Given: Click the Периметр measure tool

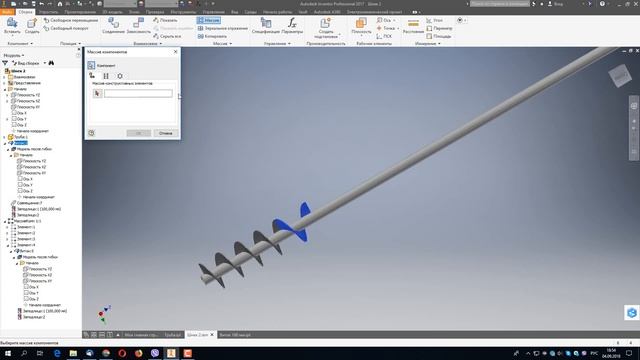Looking at the screenshot, I should point(439,28).
